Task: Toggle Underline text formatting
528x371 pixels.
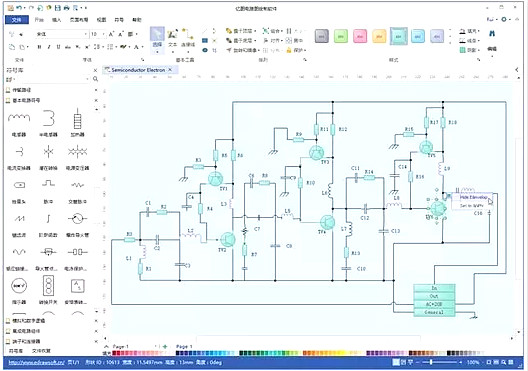Action: (x=58, y=47)
